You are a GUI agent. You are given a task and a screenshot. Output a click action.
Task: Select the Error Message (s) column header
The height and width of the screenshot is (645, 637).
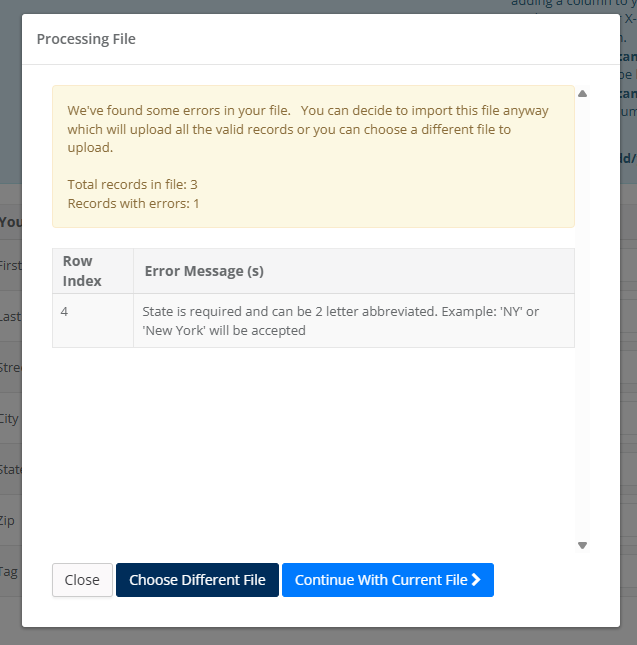(204, 271)
